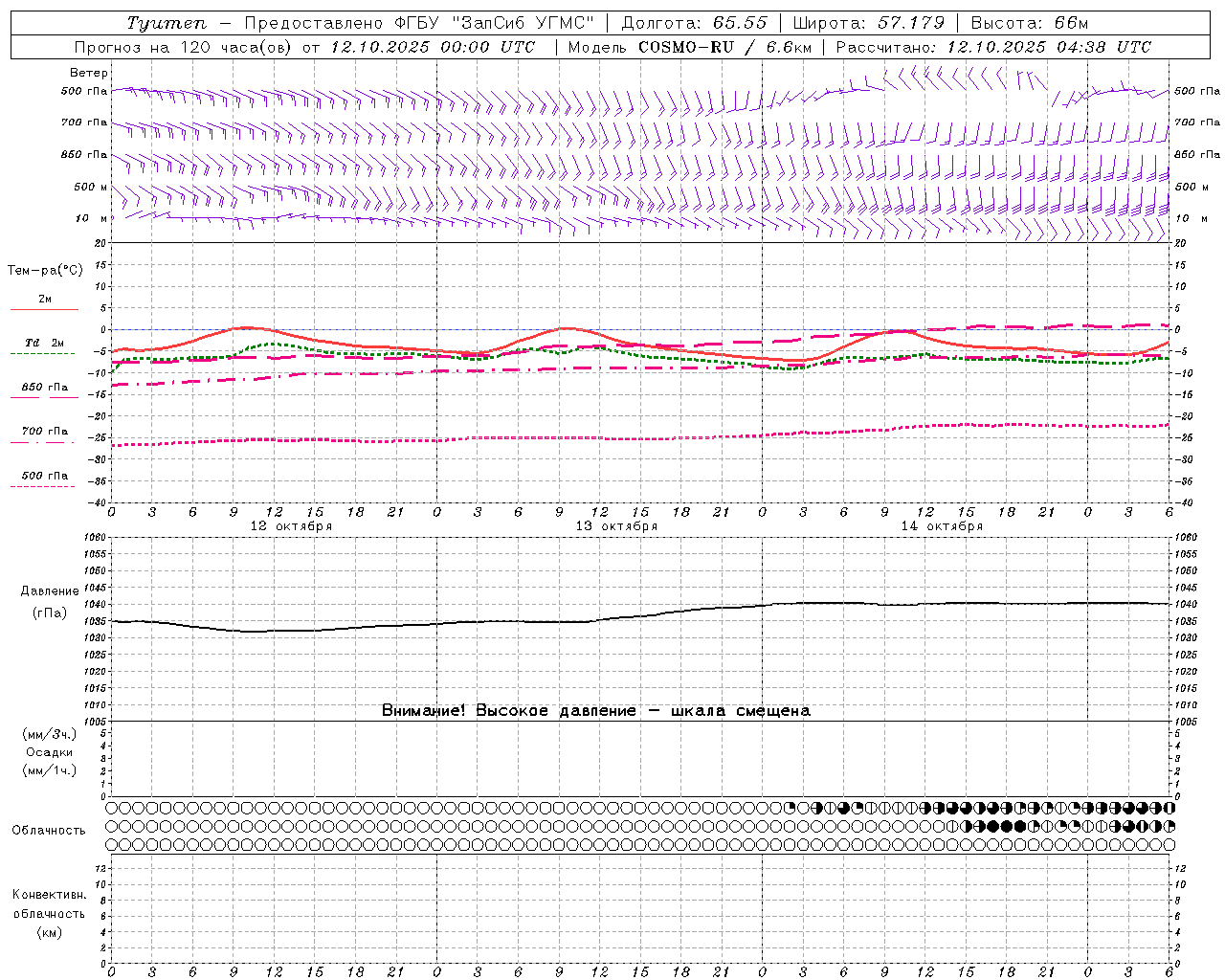Click the "Ветер" wind panel label

click(x=89, y=73)
